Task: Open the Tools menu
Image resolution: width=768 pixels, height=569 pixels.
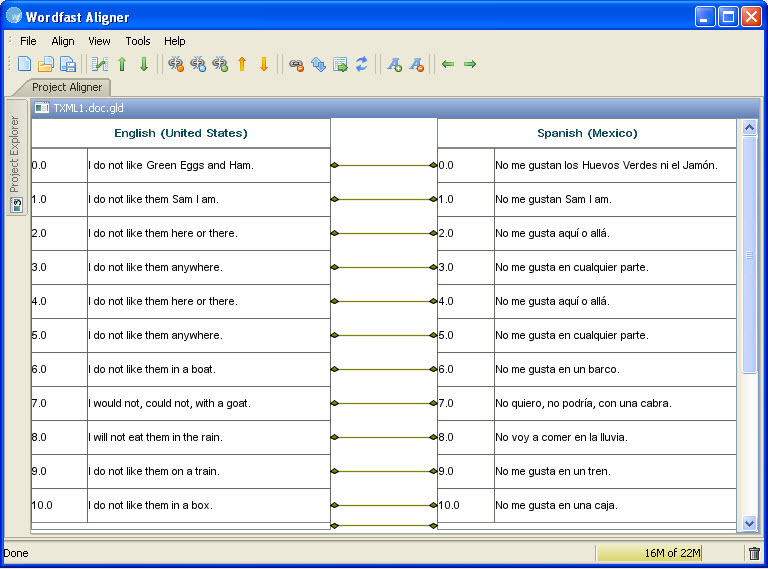Action: point(138,41)
